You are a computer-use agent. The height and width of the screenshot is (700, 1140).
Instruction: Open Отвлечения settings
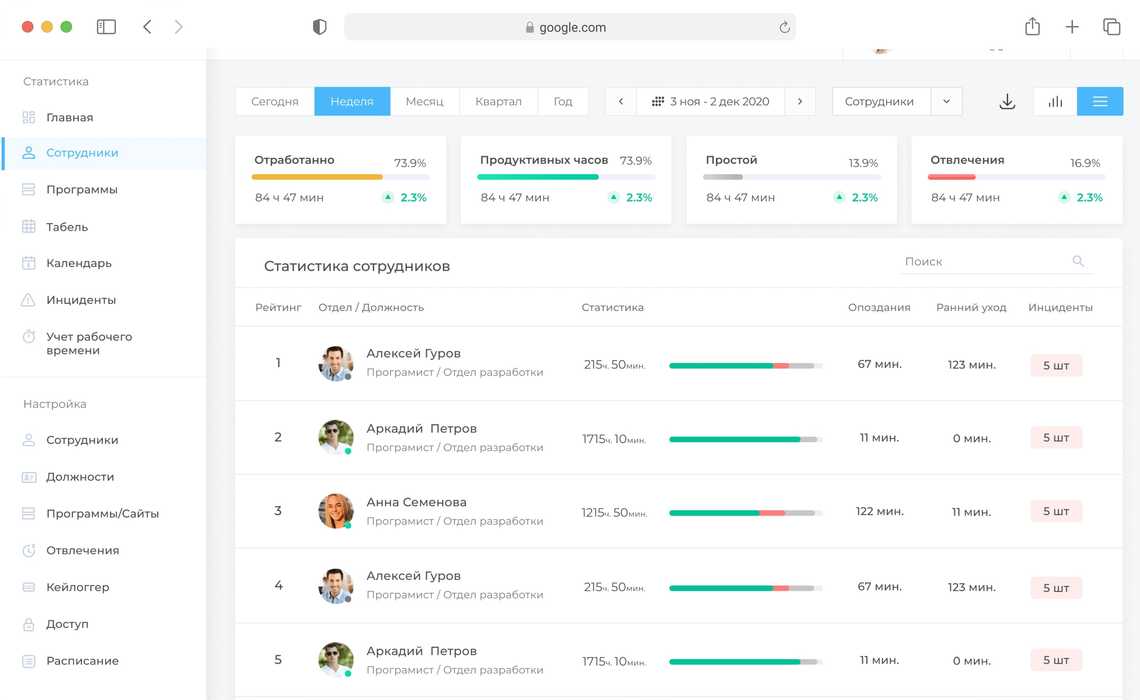point(82,550)
